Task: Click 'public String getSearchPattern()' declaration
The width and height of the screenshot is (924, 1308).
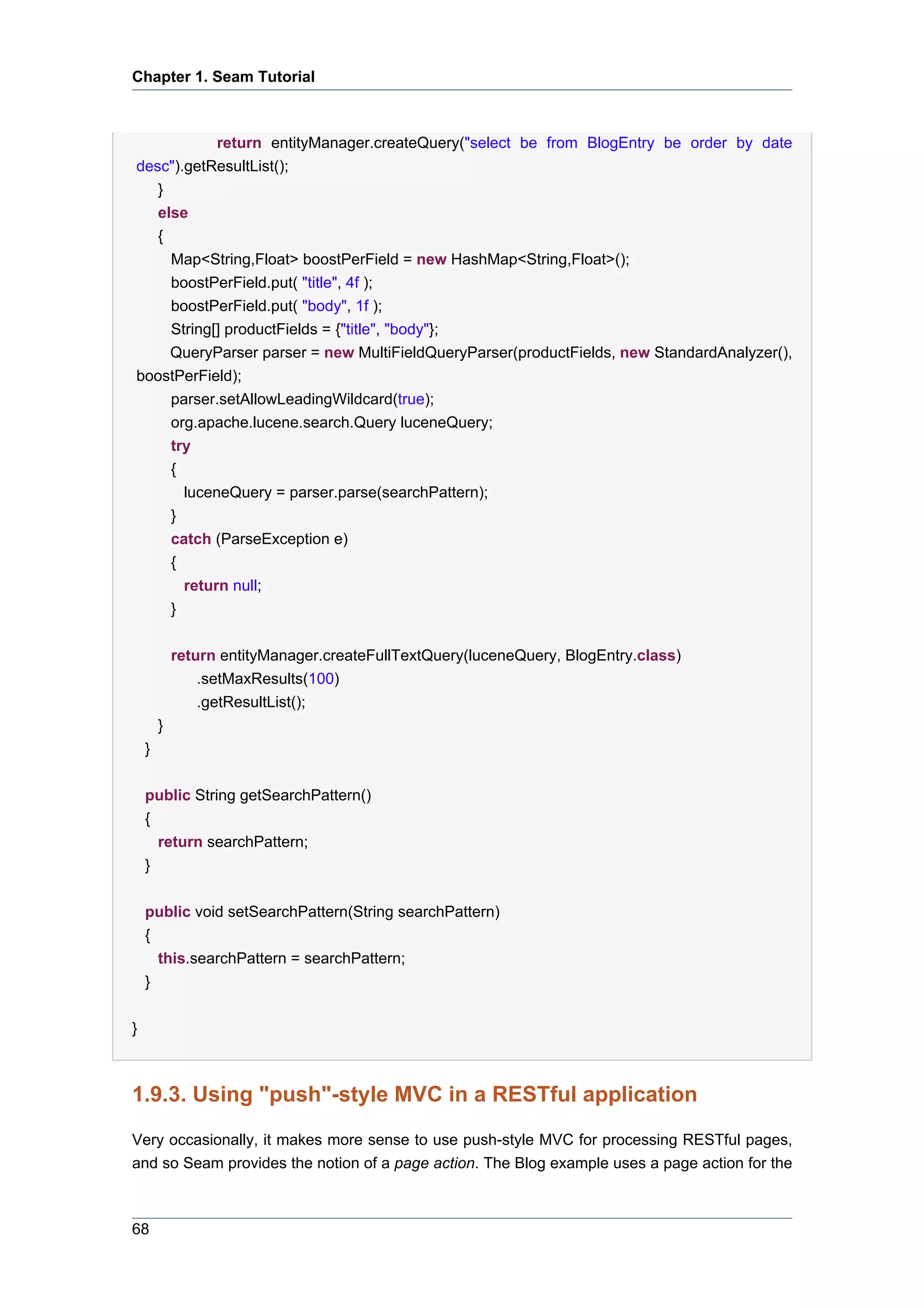Action: [258, 795]
